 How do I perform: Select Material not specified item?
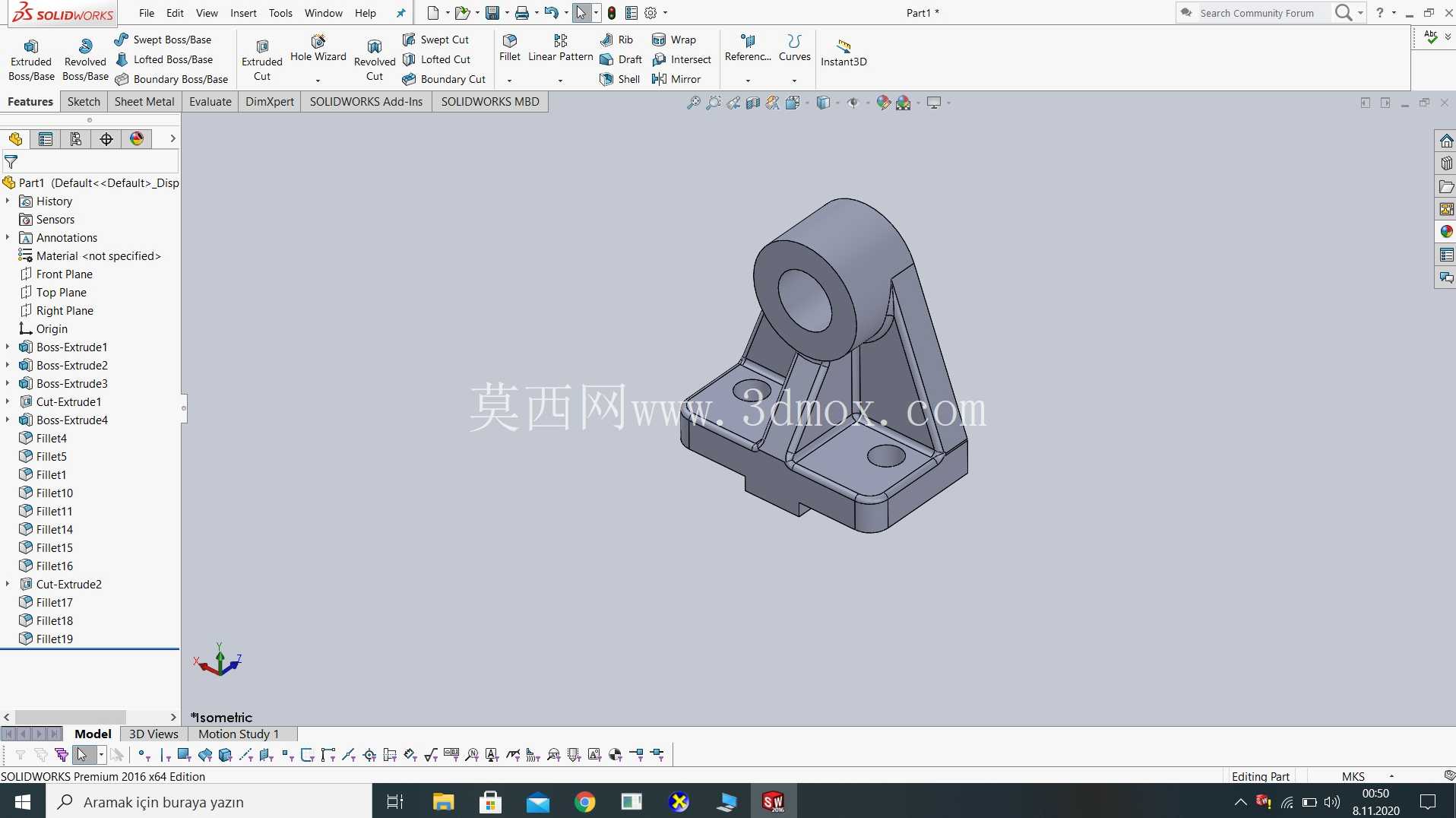90,255
